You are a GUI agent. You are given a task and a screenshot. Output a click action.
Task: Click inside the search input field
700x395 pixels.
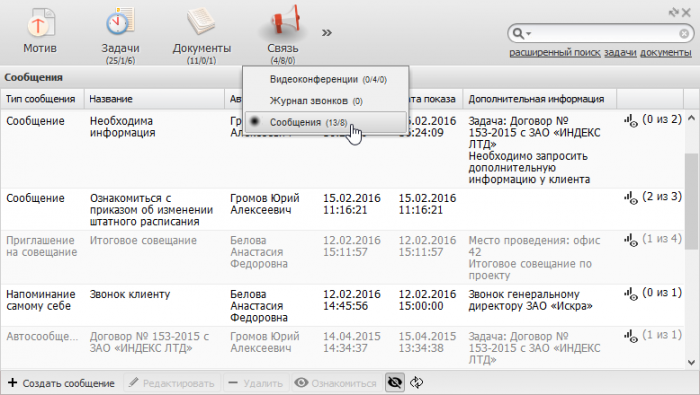point(605,33)
